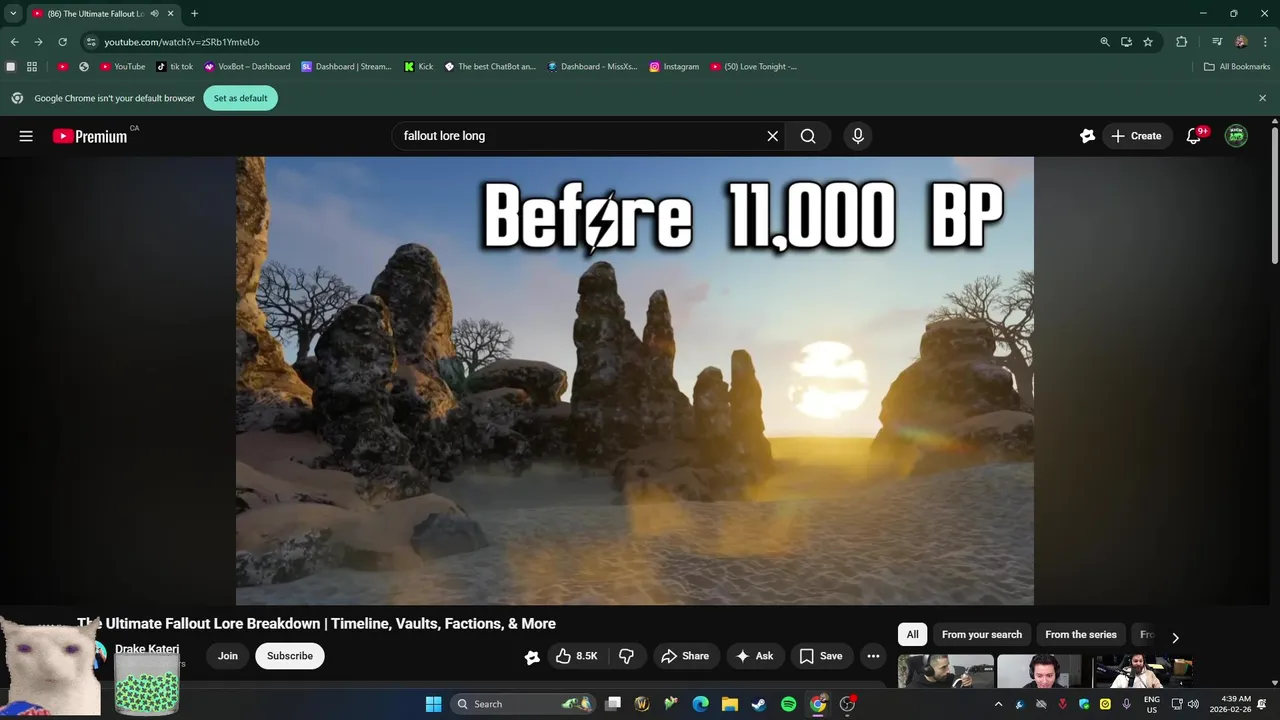The image size is (1280, 720).
Task: Open a new Chrome tab
Action: [194, 14]
